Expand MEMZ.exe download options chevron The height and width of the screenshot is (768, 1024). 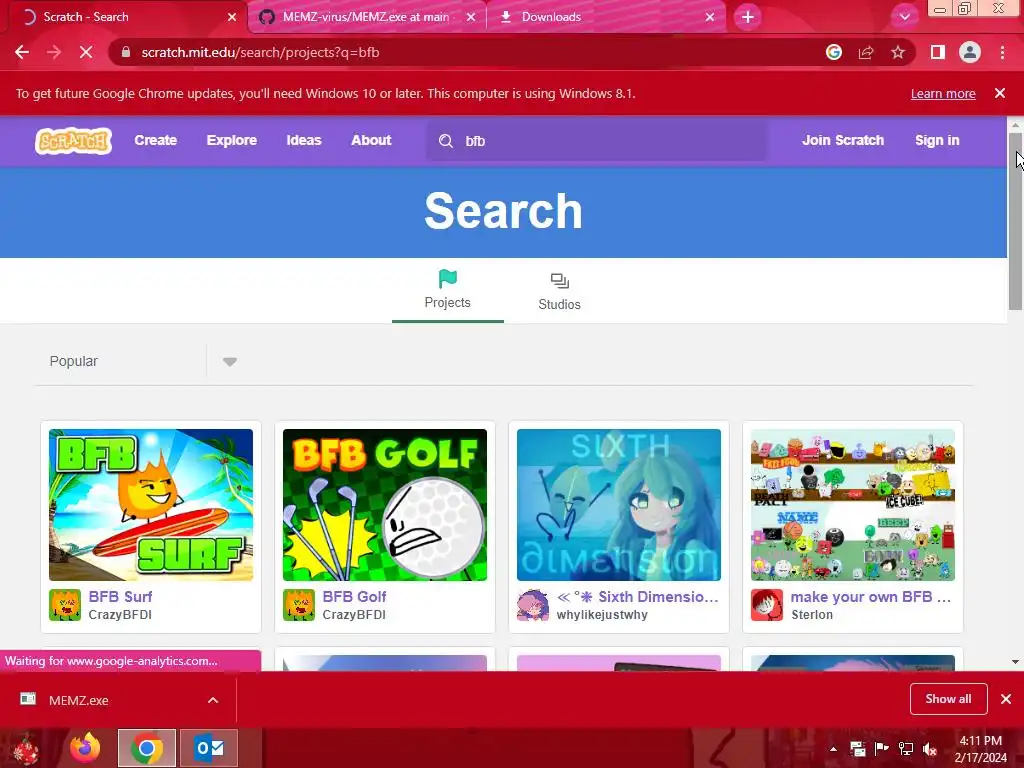213,700
